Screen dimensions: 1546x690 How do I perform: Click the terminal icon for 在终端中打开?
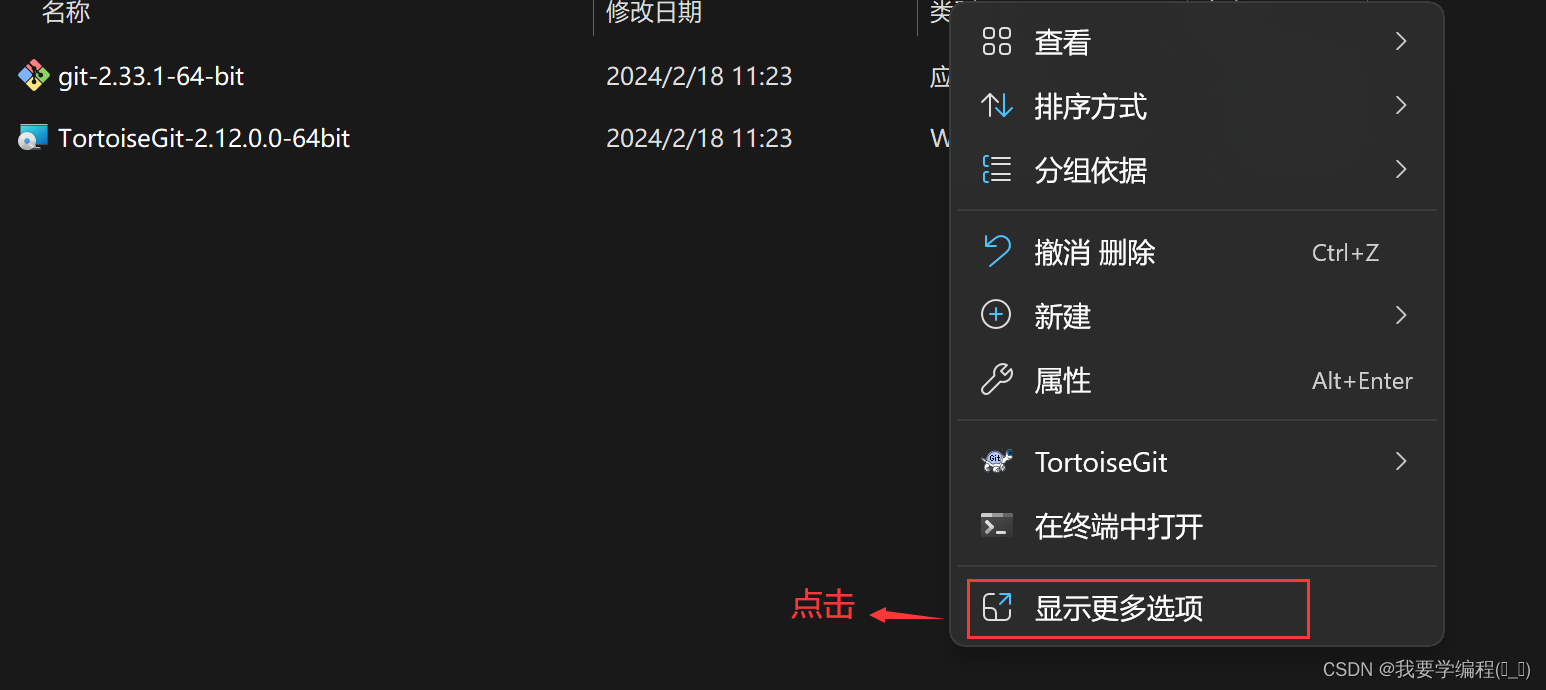pos(997,525)
